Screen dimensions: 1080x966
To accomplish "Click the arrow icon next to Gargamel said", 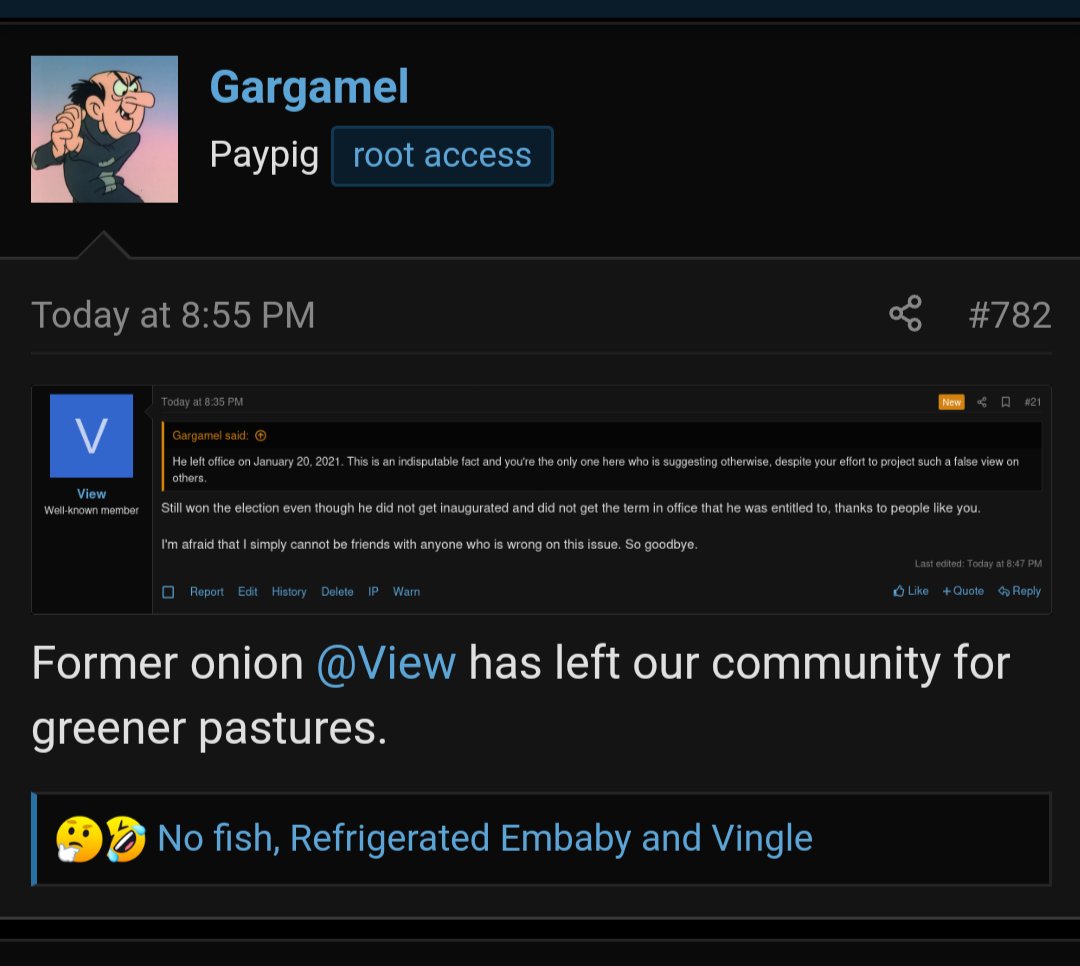I will coord(260,435).
